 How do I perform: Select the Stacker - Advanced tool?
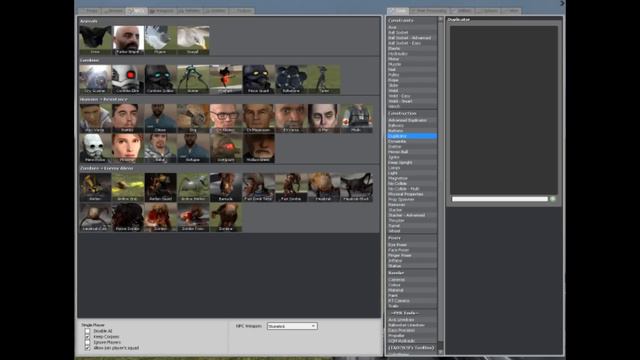[x=411, y=215]
